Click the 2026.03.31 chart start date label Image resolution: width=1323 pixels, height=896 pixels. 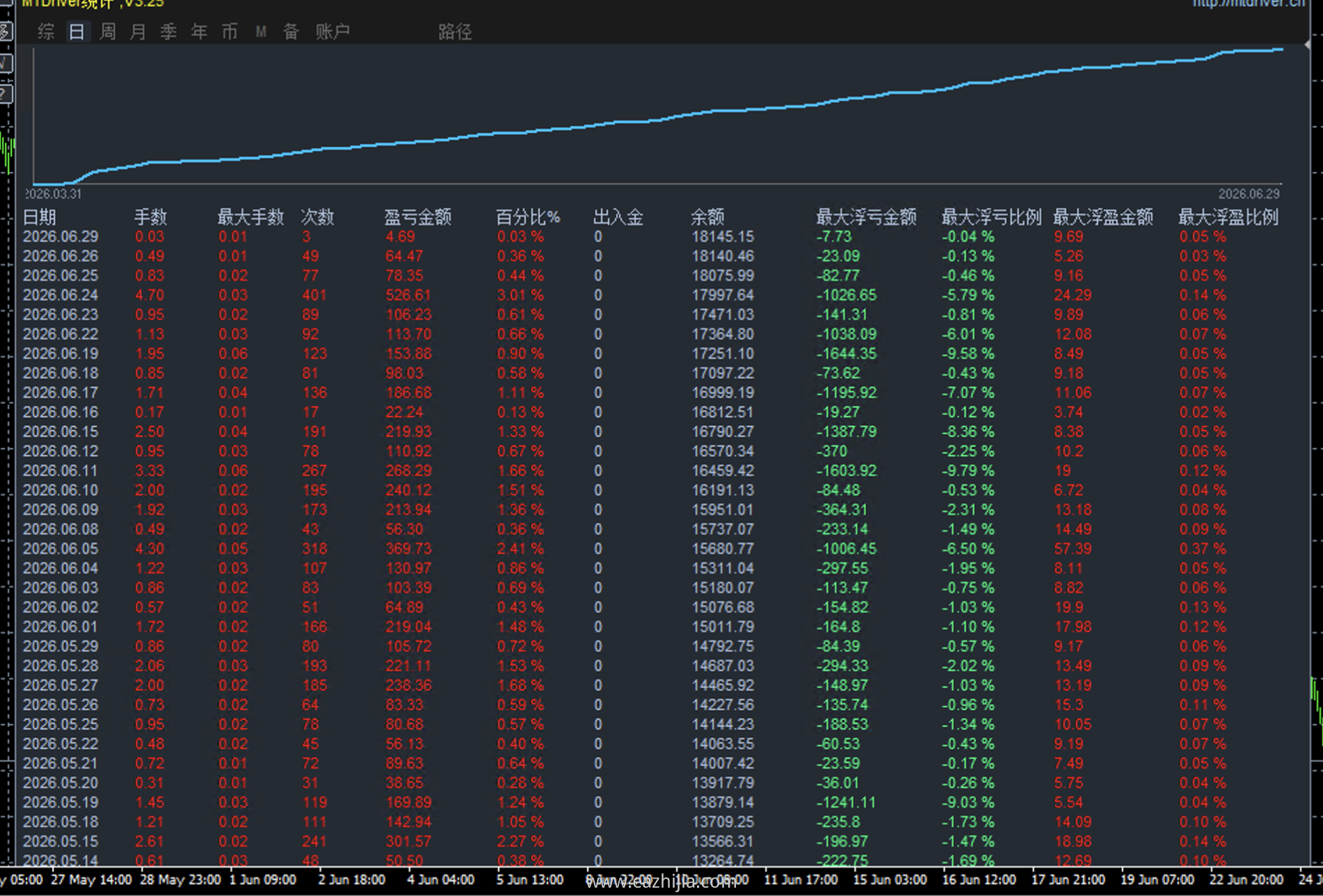pos(54,194)
